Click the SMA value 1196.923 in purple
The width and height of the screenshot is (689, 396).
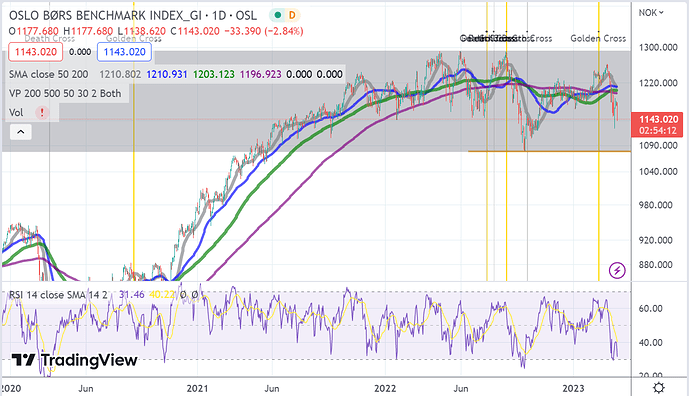261,74
